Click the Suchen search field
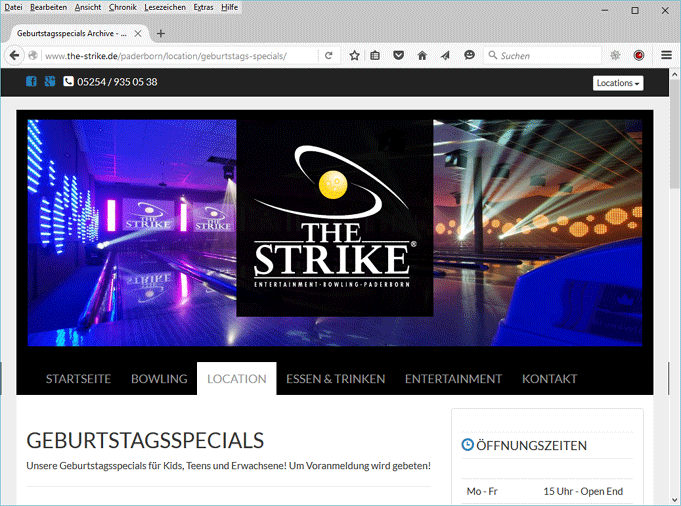 point(543,56)
